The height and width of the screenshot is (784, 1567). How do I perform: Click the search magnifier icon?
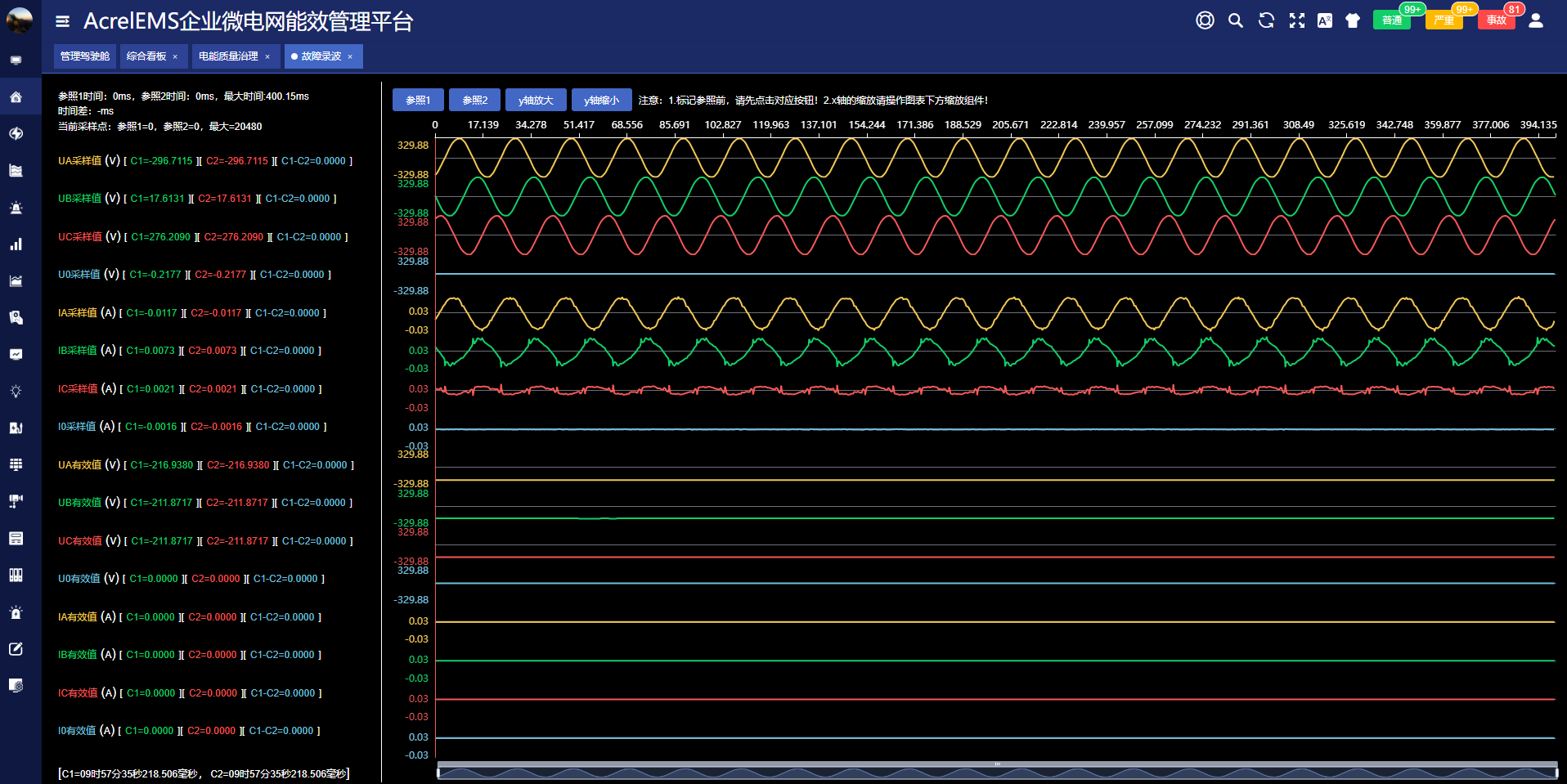click(x=1235, y=20)
